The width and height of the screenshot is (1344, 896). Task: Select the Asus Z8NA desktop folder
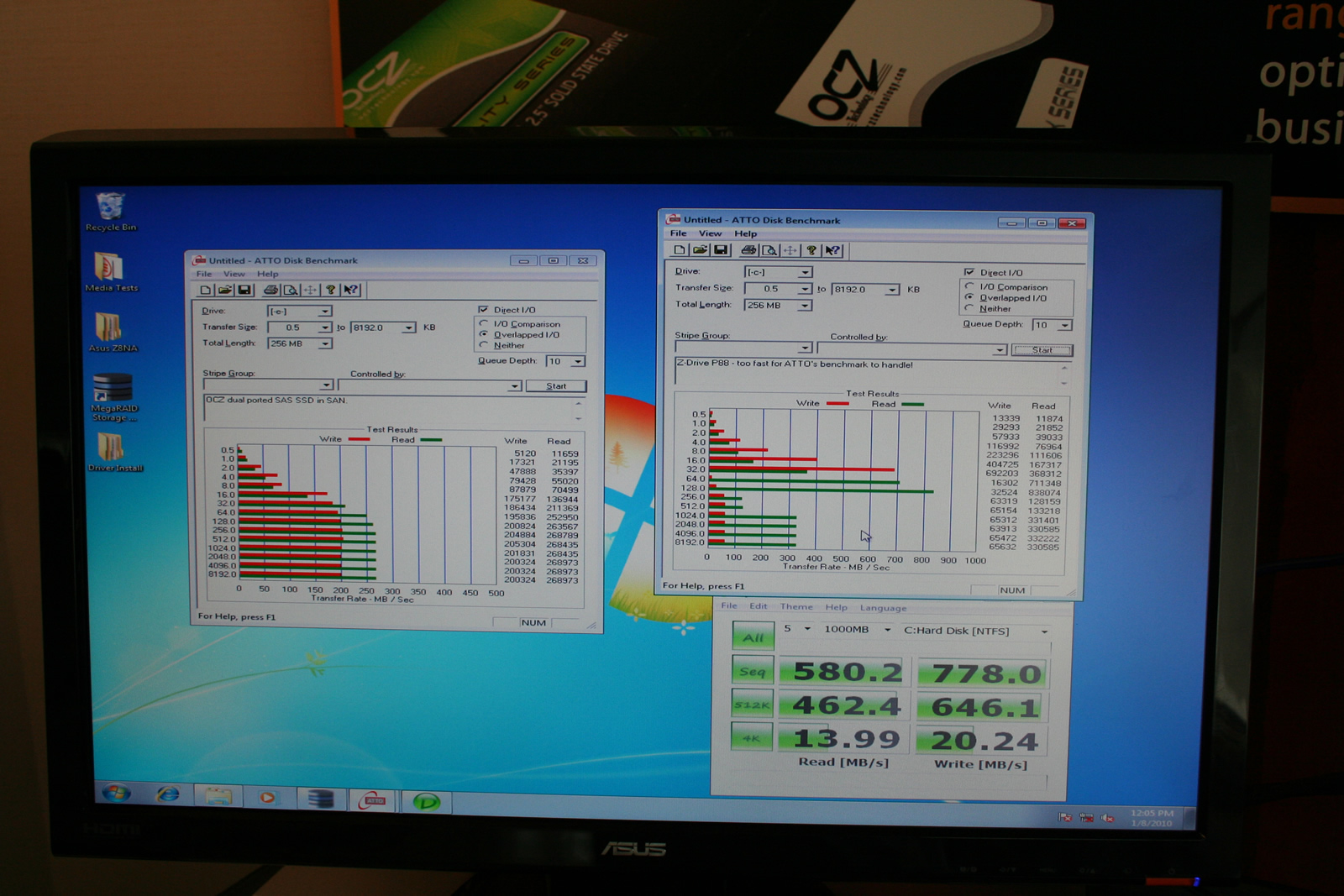(x=112, y=333)
